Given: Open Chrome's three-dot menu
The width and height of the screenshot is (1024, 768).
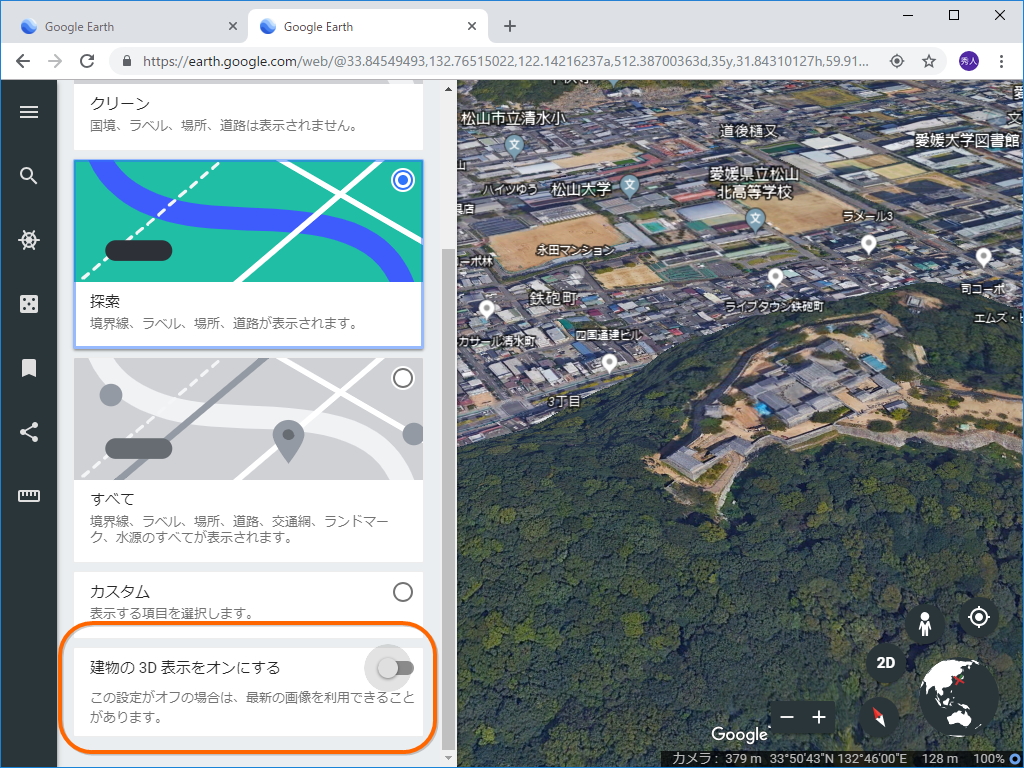Looking at the screenshot, I should 1001,61.
